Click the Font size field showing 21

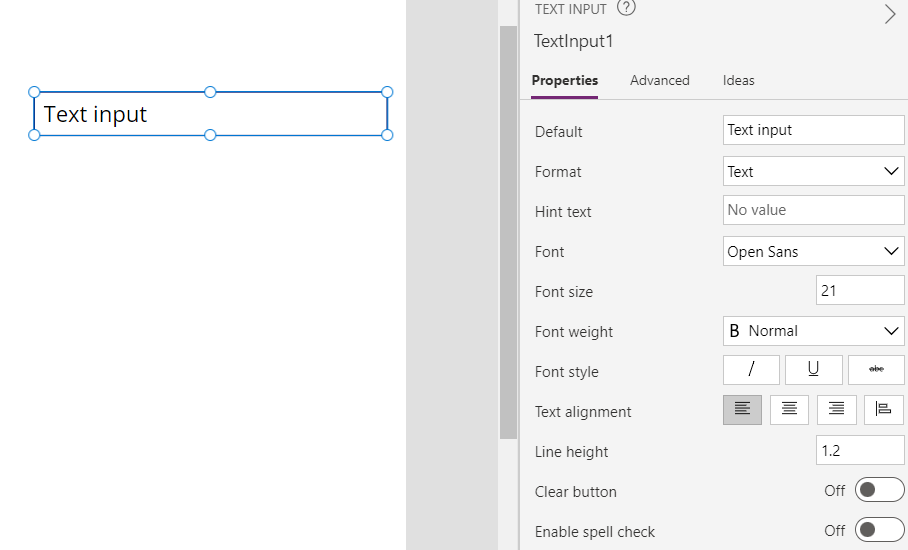[x=860, y=290]
